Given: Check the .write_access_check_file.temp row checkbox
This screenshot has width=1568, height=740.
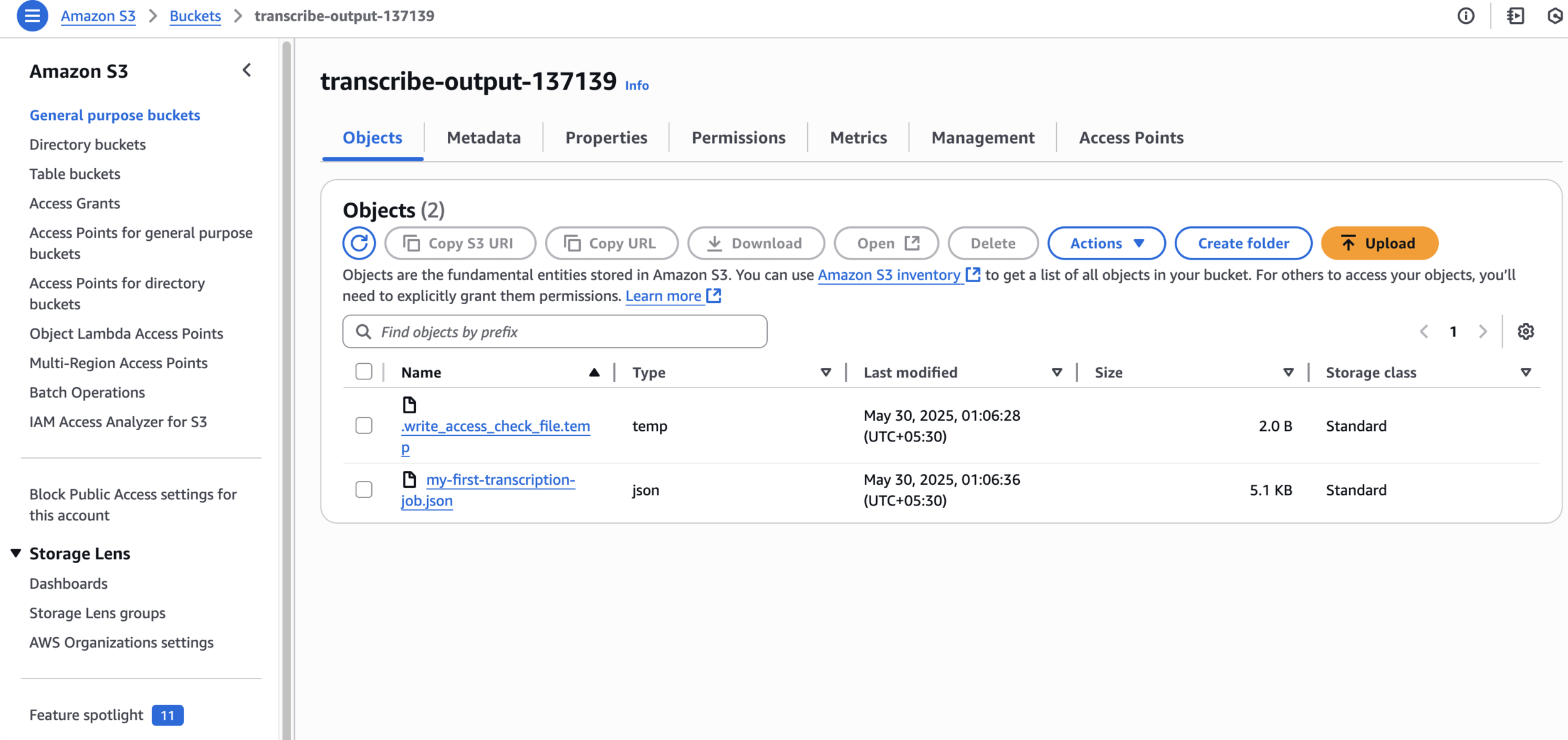Looking at the screenshot, I should point(364,426).
